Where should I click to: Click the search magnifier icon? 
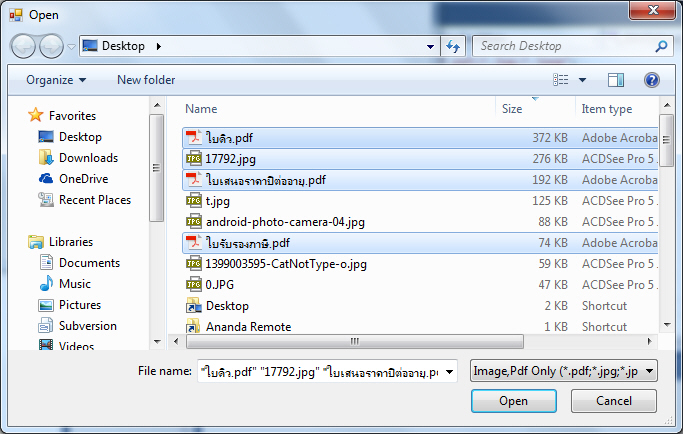coord(661,46)
